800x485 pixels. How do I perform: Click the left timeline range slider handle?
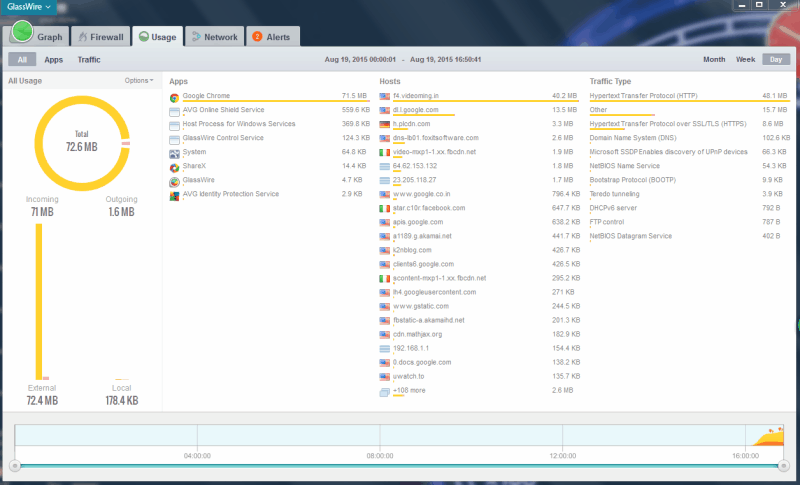(15, 466)
